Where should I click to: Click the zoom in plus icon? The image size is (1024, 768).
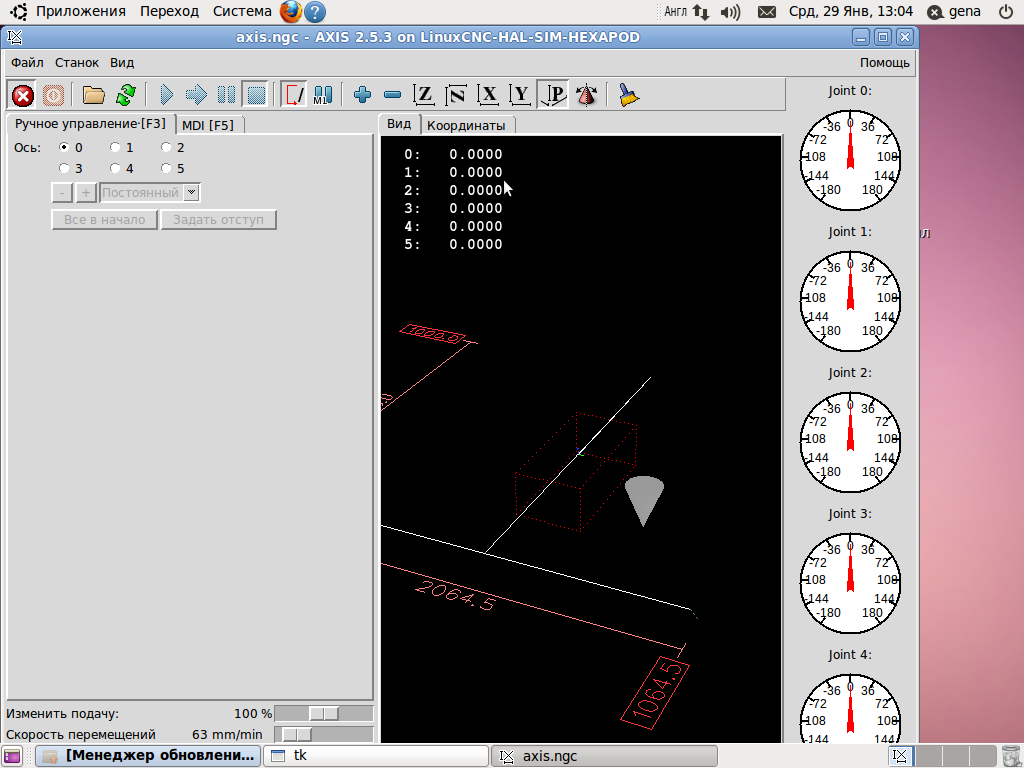(363, 95)
